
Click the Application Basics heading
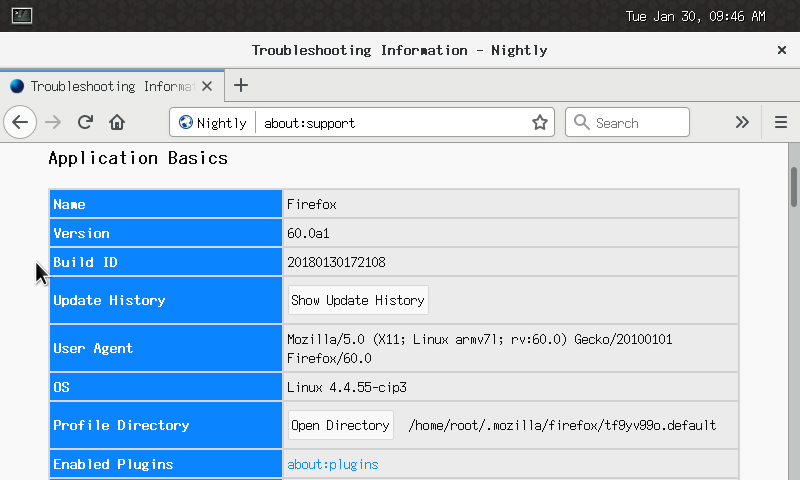click(x=138, y=158)
